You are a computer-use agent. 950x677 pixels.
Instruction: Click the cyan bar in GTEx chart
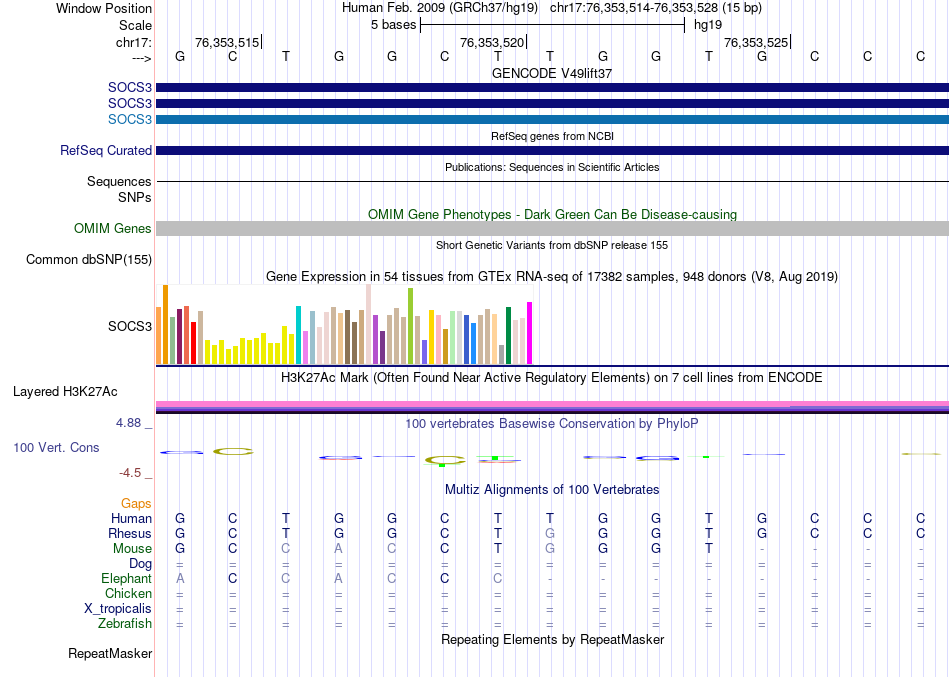[299, 335]
